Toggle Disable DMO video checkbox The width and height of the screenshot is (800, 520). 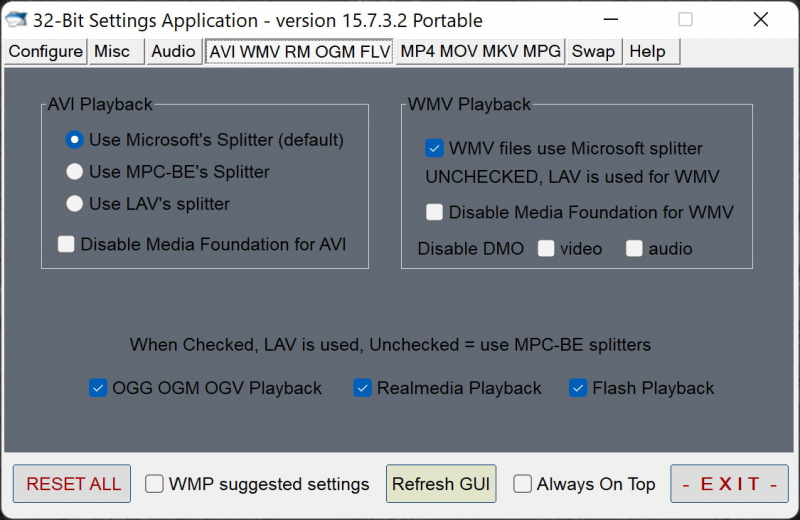546,249
